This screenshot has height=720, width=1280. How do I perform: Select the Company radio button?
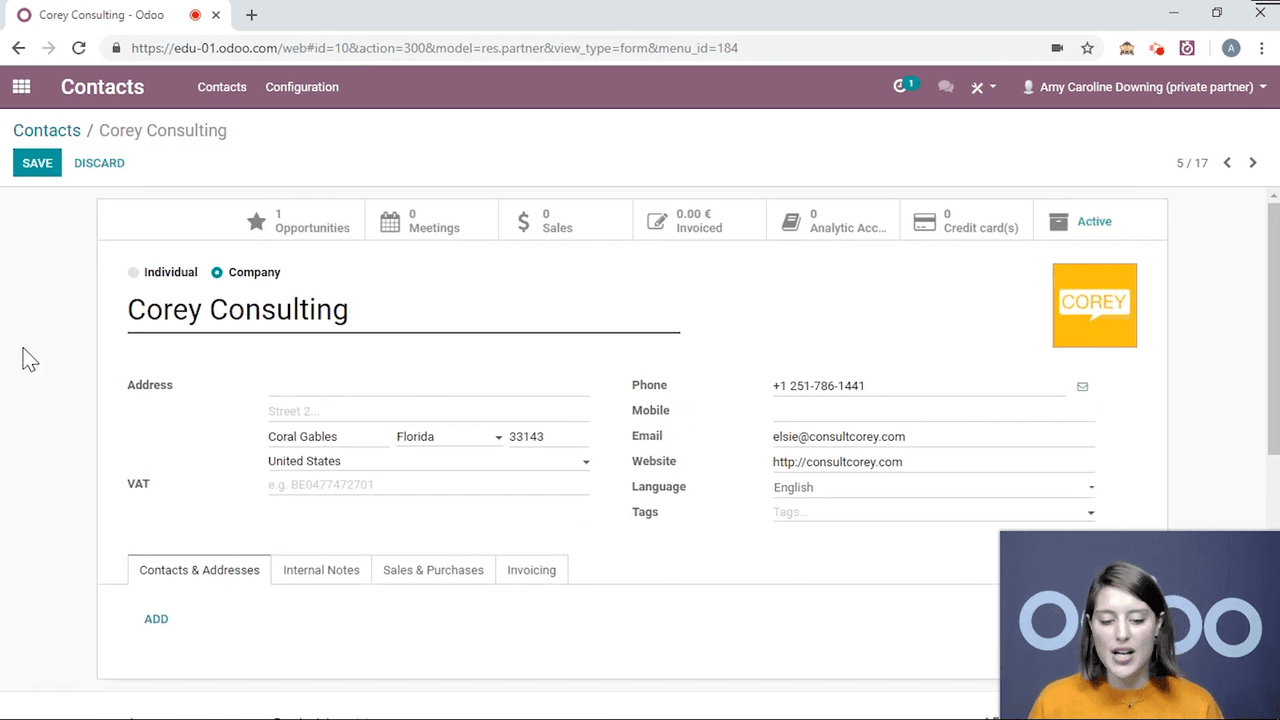(x=217, y=272)
